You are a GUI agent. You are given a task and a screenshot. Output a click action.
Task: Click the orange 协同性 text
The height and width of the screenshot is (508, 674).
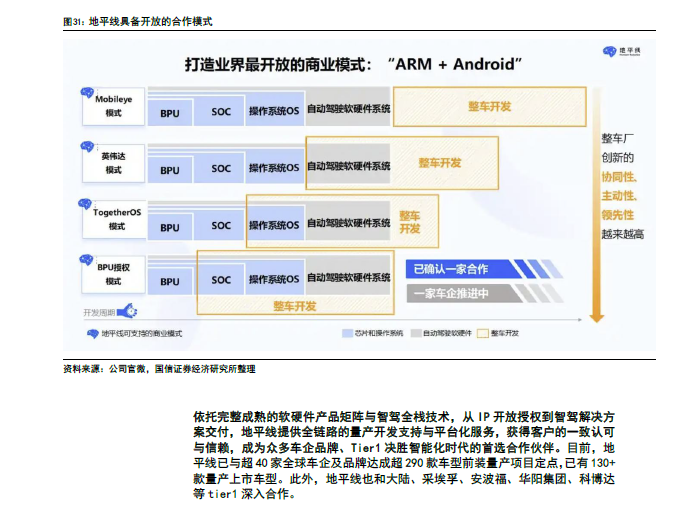tap(619, 177)
